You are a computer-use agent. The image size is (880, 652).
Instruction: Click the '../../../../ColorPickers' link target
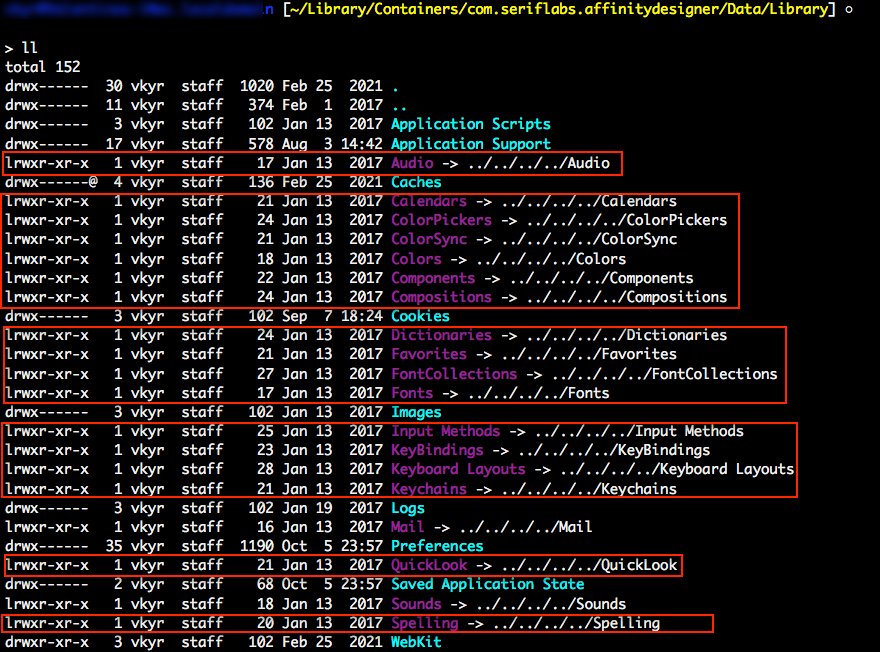click(626, 220)
